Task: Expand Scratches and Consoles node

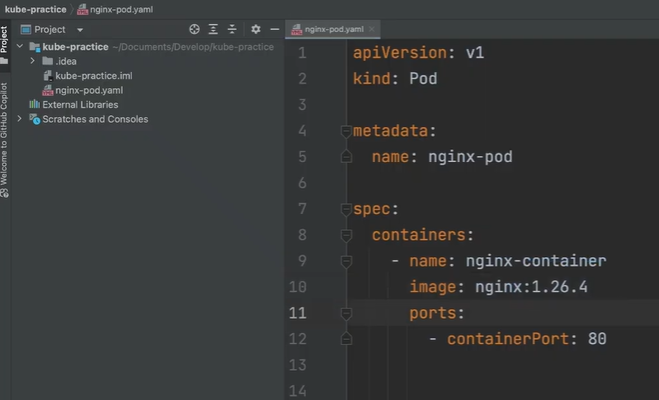Action: pos(19,119)
